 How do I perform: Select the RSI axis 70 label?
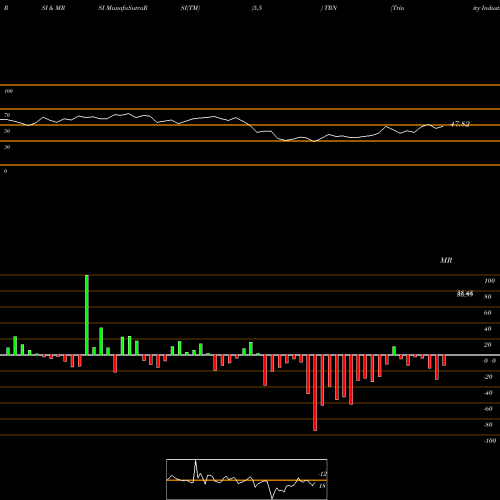click(x=7, y=115)
